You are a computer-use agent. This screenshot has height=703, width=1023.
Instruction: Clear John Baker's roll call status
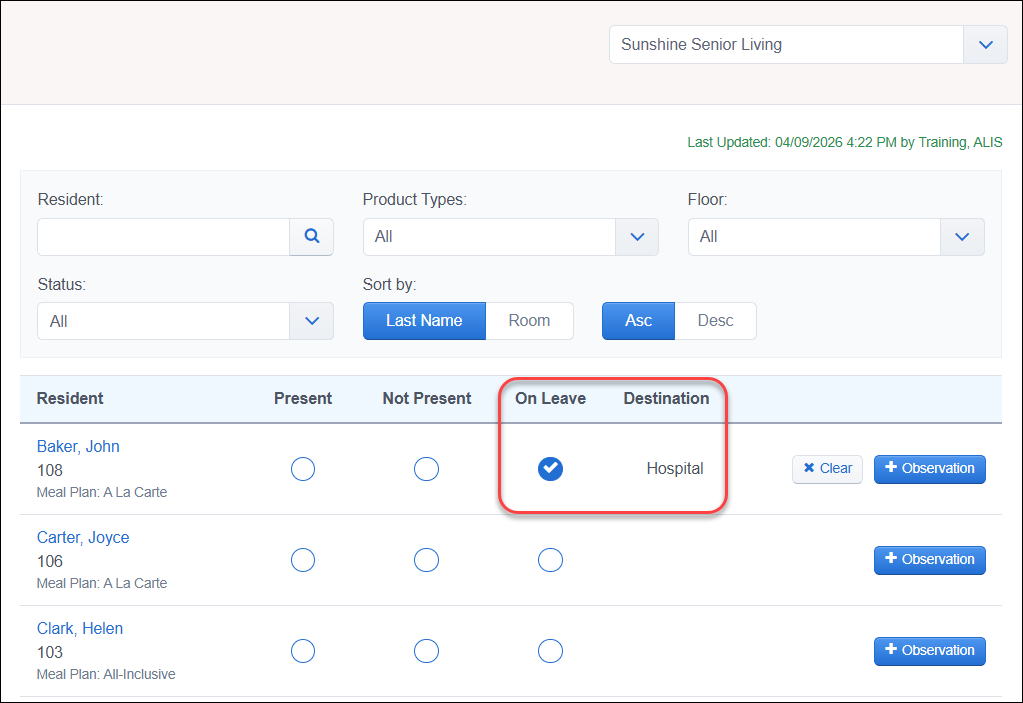(827, 469)
